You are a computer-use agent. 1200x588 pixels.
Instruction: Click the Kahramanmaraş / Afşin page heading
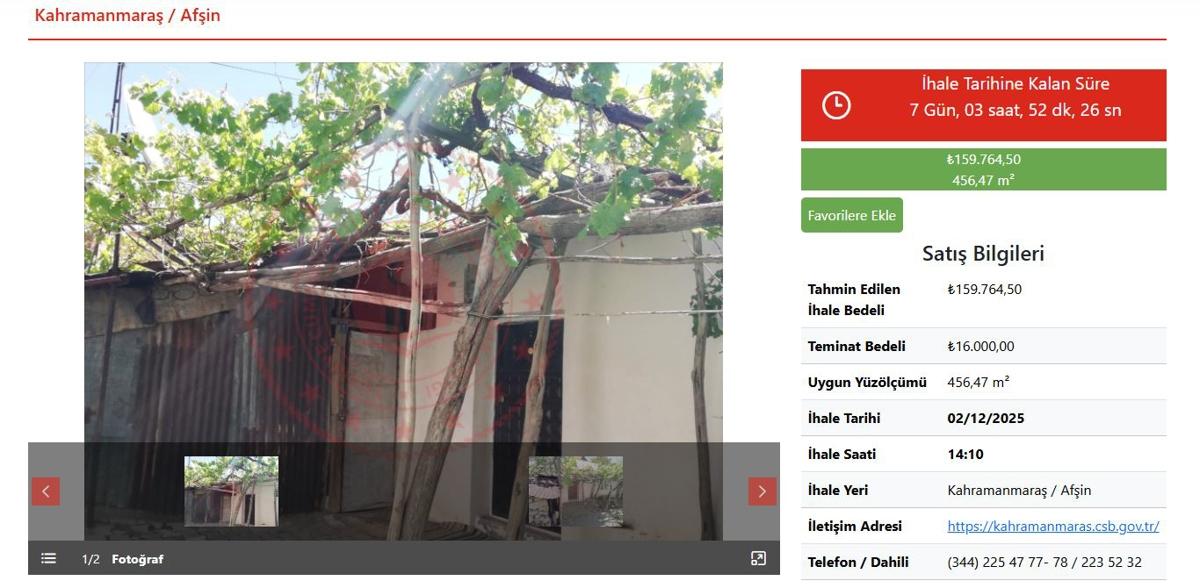coord(127,16)
